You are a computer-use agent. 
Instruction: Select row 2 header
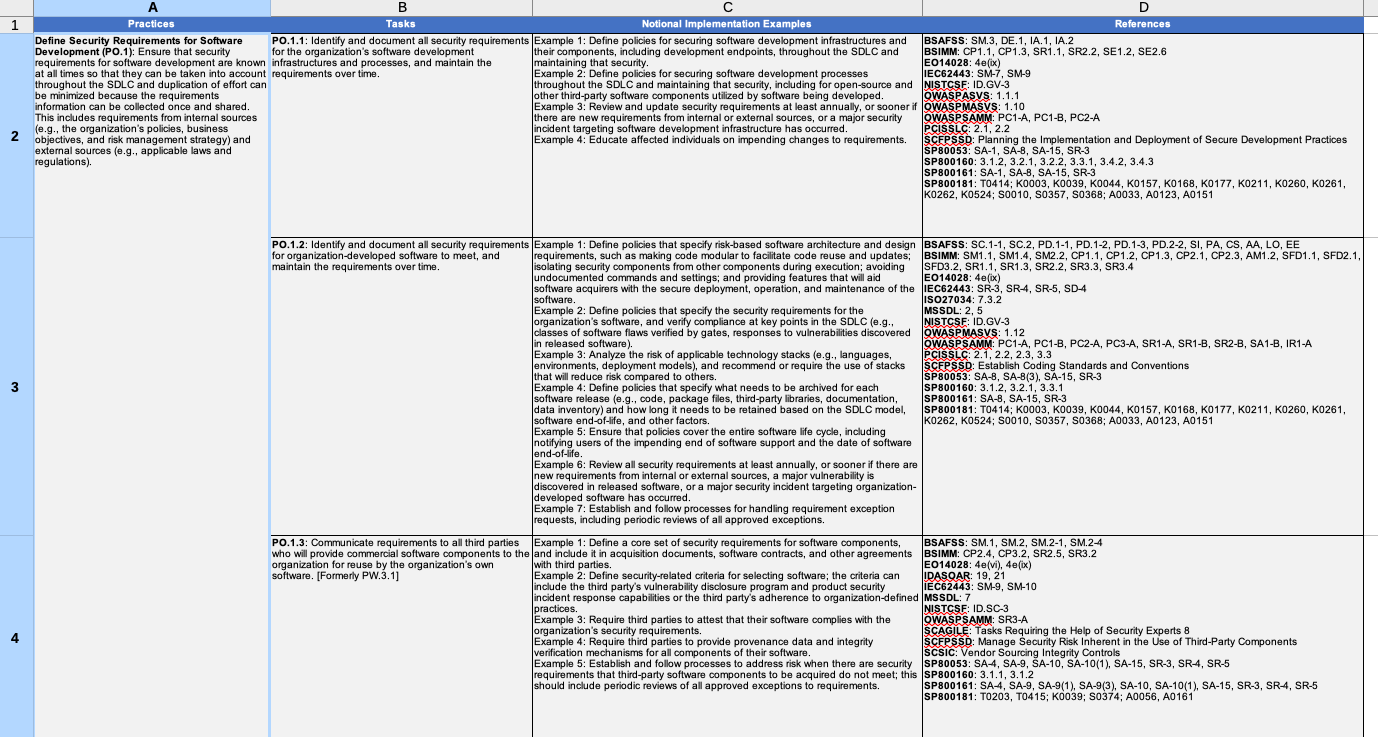pyautogui.click(x=16, y=136)
